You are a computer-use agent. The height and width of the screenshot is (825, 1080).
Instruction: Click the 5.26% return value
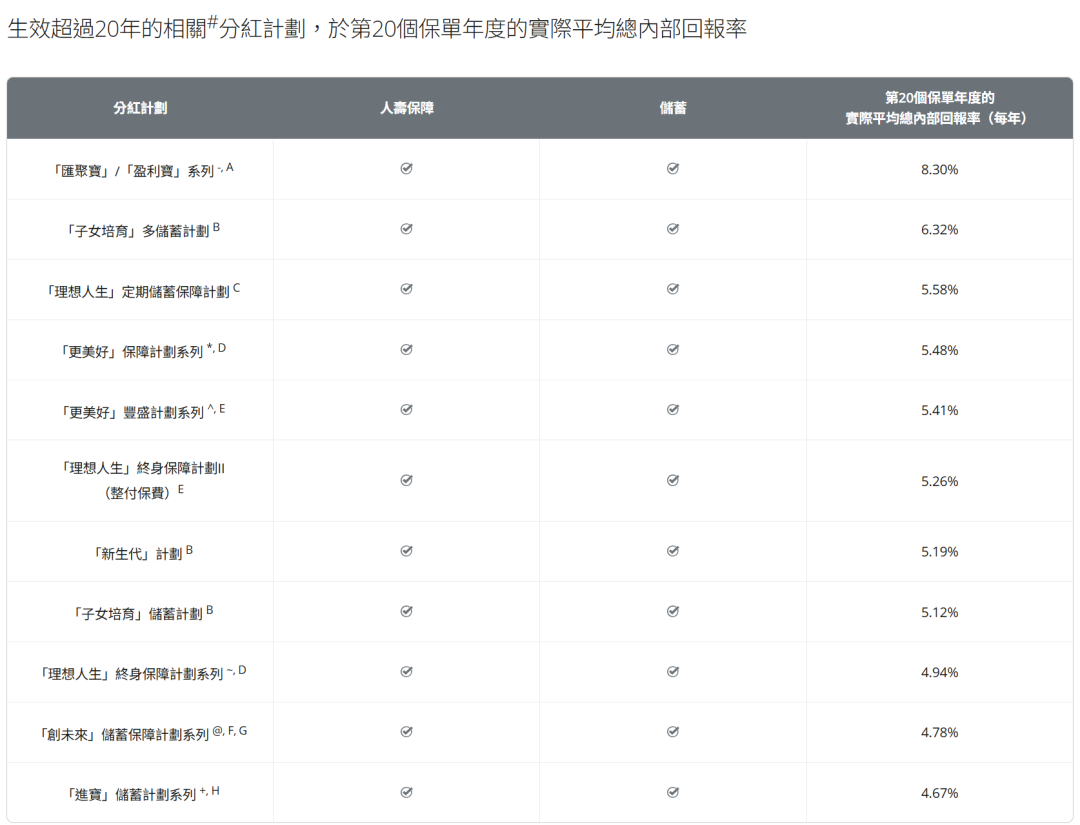pyautogui.click(x=939, y=481)
